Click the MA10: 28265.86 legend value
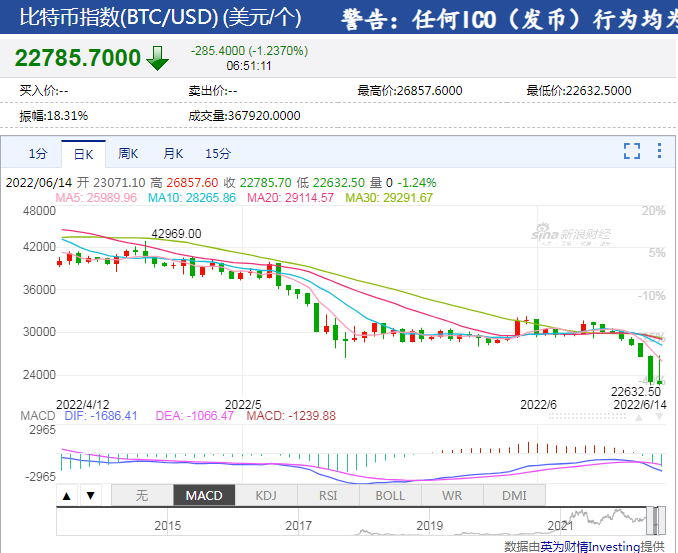 pyautogui.click(x=192, y=198)
